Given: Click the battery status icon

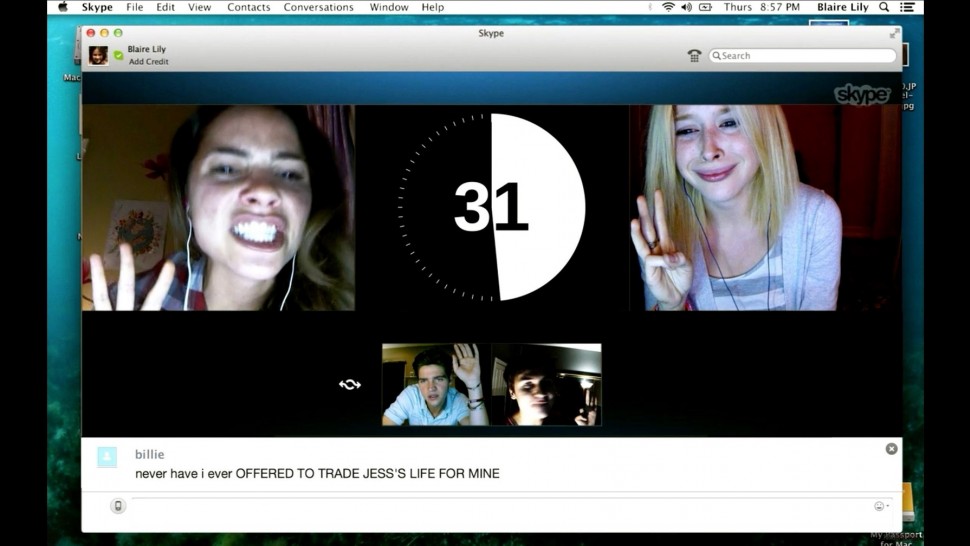Looking at the screenshot, I should click(705, 7).
